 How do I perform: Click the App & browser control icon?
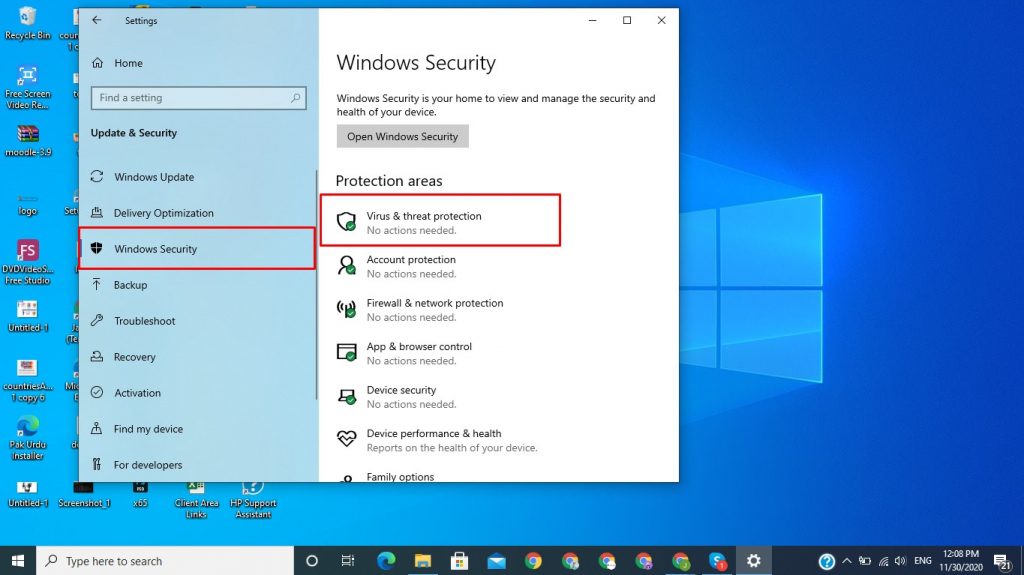(x=347, y=353)
